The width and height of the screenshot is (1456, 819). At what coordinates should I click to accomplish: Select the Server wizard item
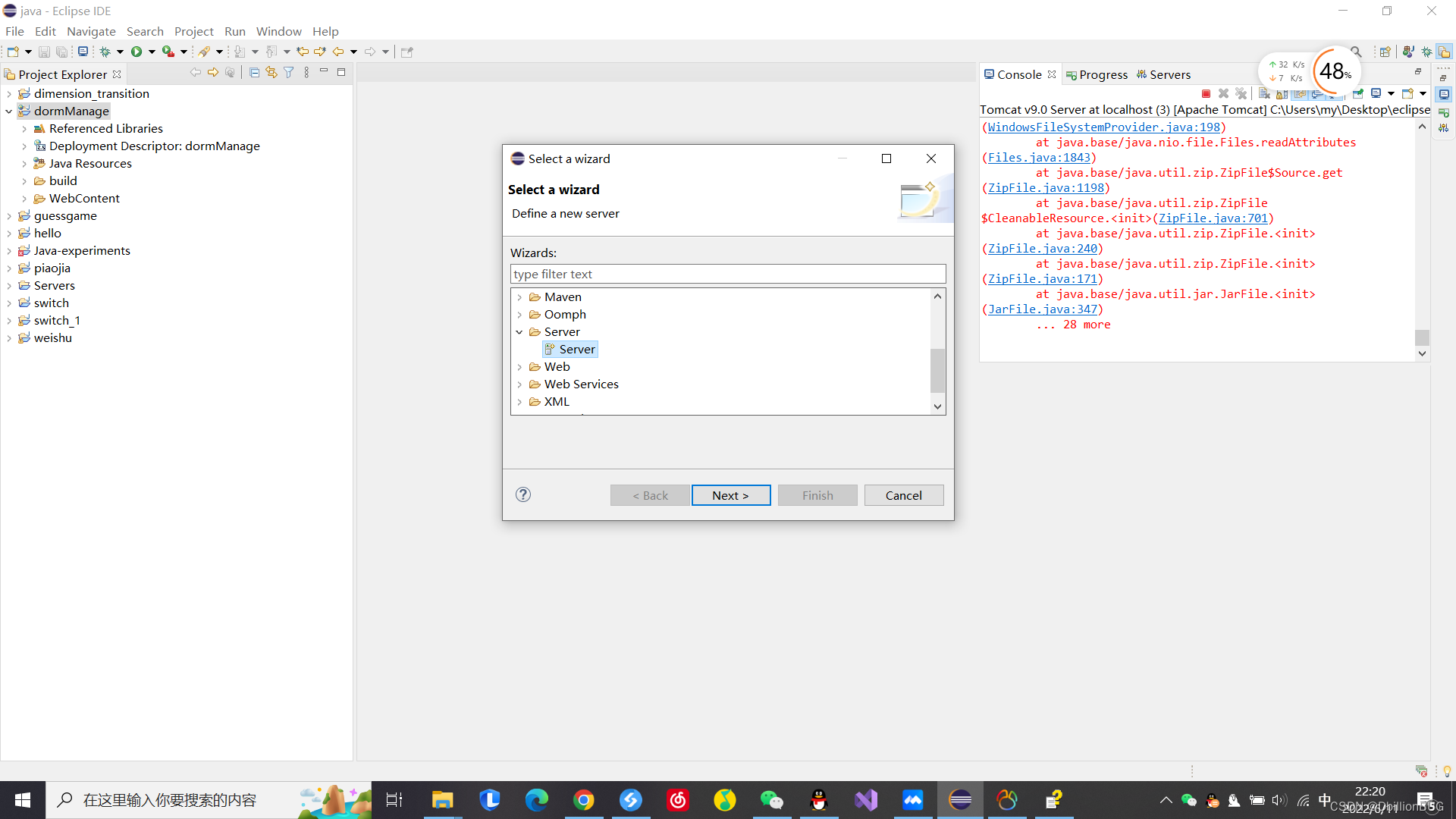point(576,348)
